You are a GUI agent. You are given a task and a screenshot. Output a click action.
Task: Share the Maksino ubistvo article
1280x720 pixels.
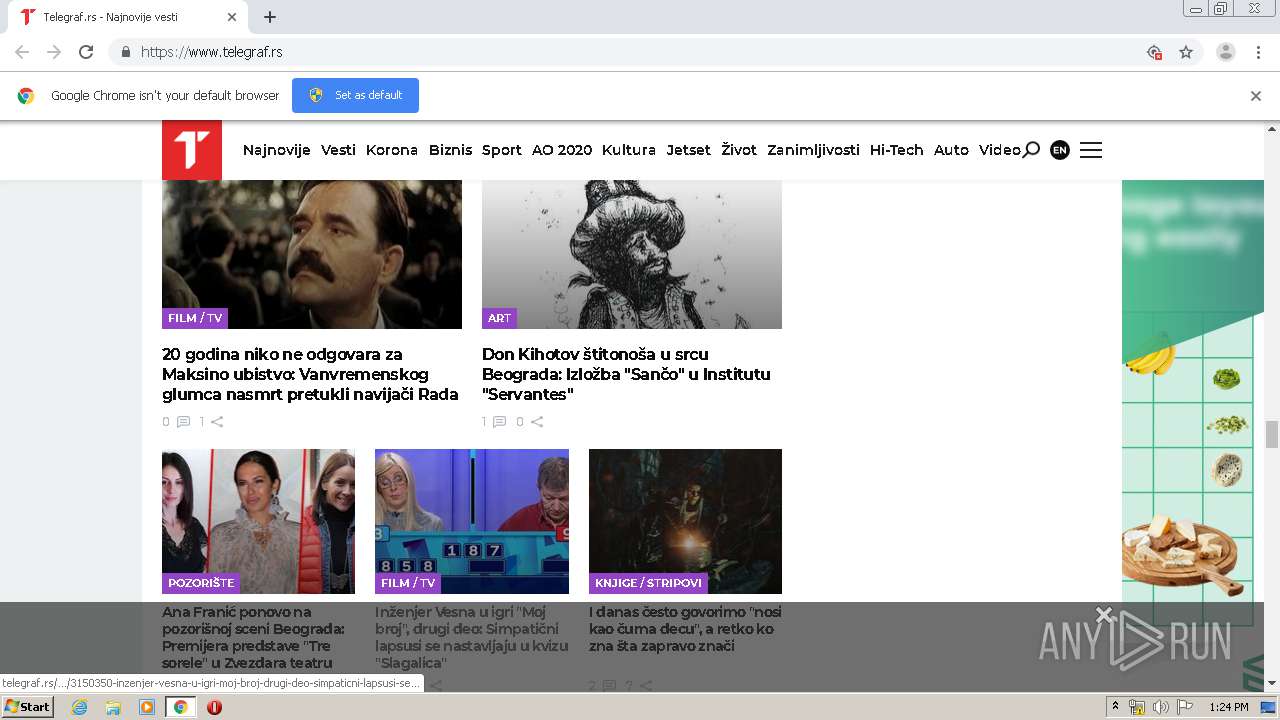tap(217, 422)
